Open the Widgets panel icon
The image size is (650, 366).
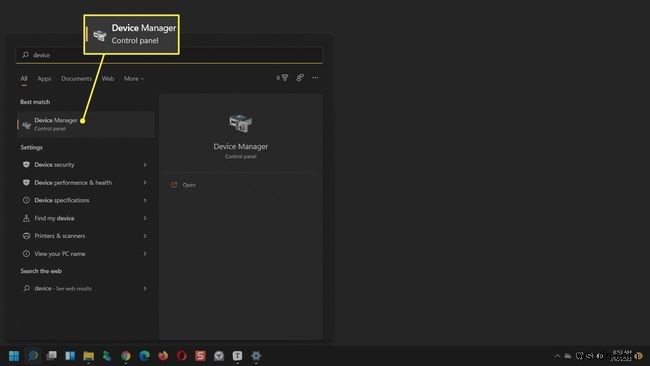(x=70, y=356)
